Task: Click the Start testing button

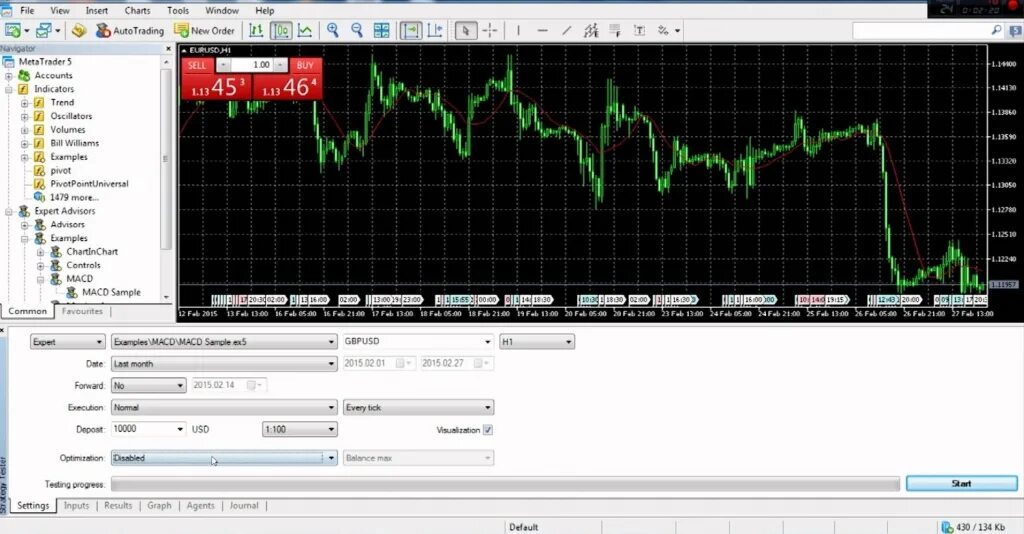Action: click(961, 484)
